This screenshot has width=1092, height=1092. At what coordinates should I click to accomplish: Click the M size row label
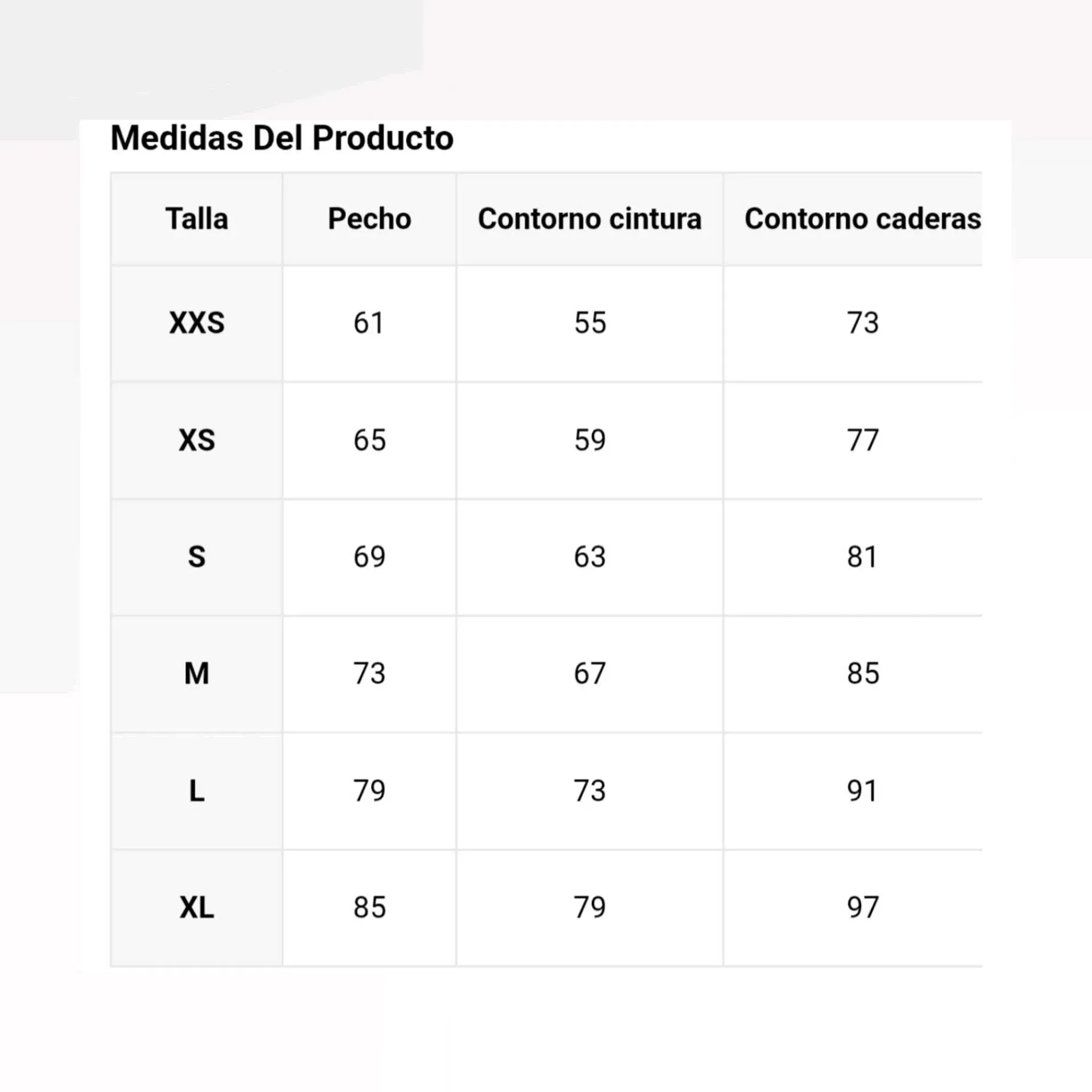tap(197, 674)
